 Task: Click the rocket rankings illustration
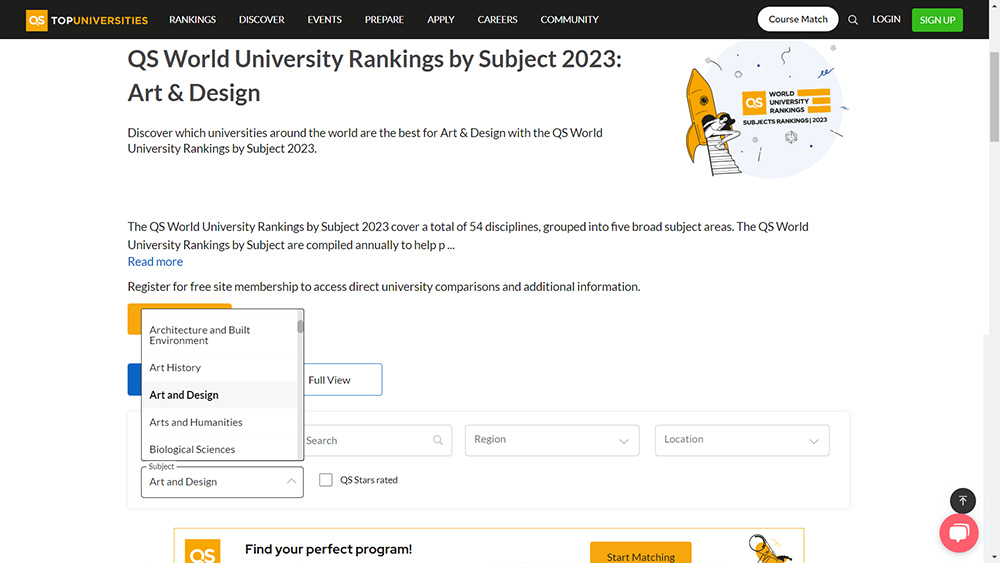[x=765, y=109]
